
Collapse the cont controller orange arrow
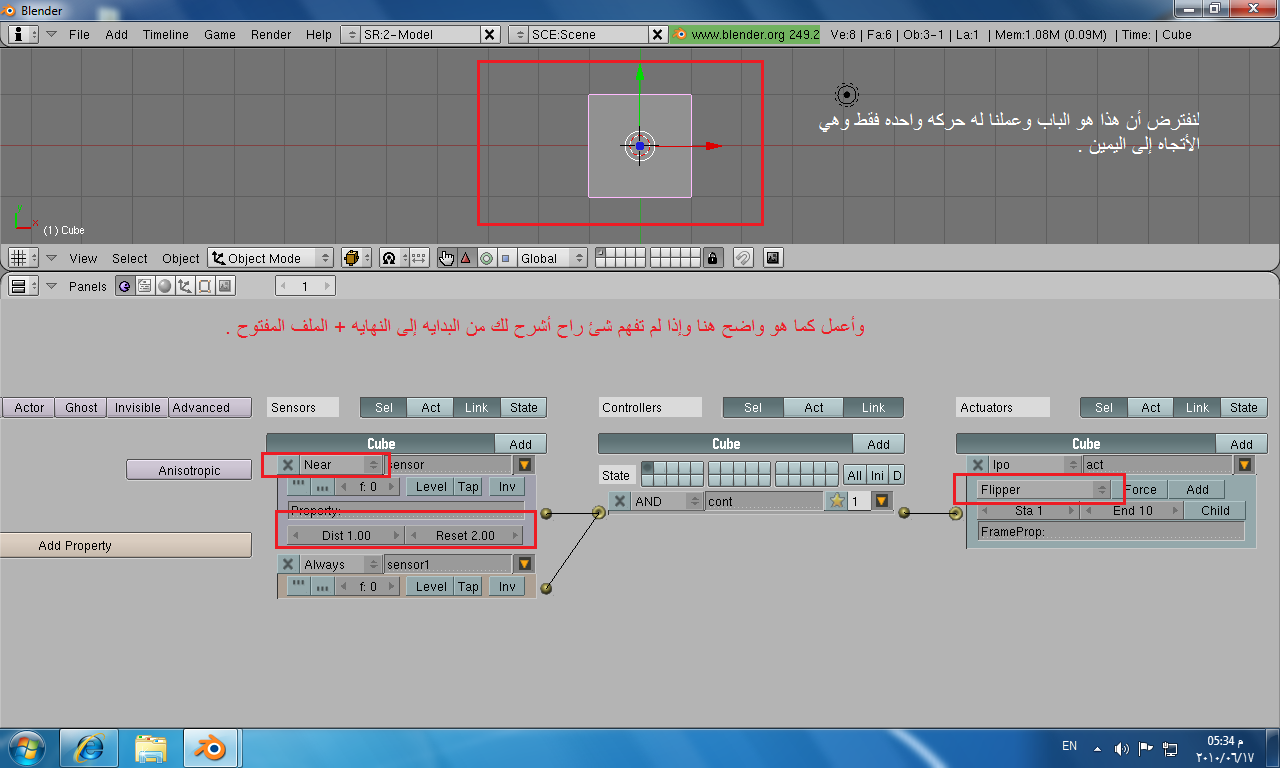(x=881, y=502)
